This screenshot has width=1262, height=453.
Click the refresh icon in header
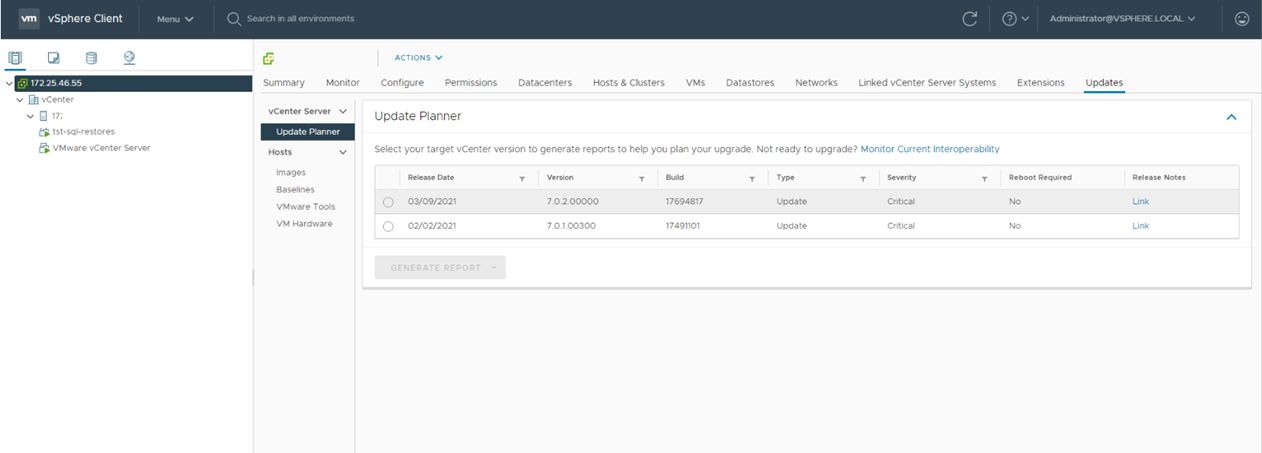click(x=969, y=19)
